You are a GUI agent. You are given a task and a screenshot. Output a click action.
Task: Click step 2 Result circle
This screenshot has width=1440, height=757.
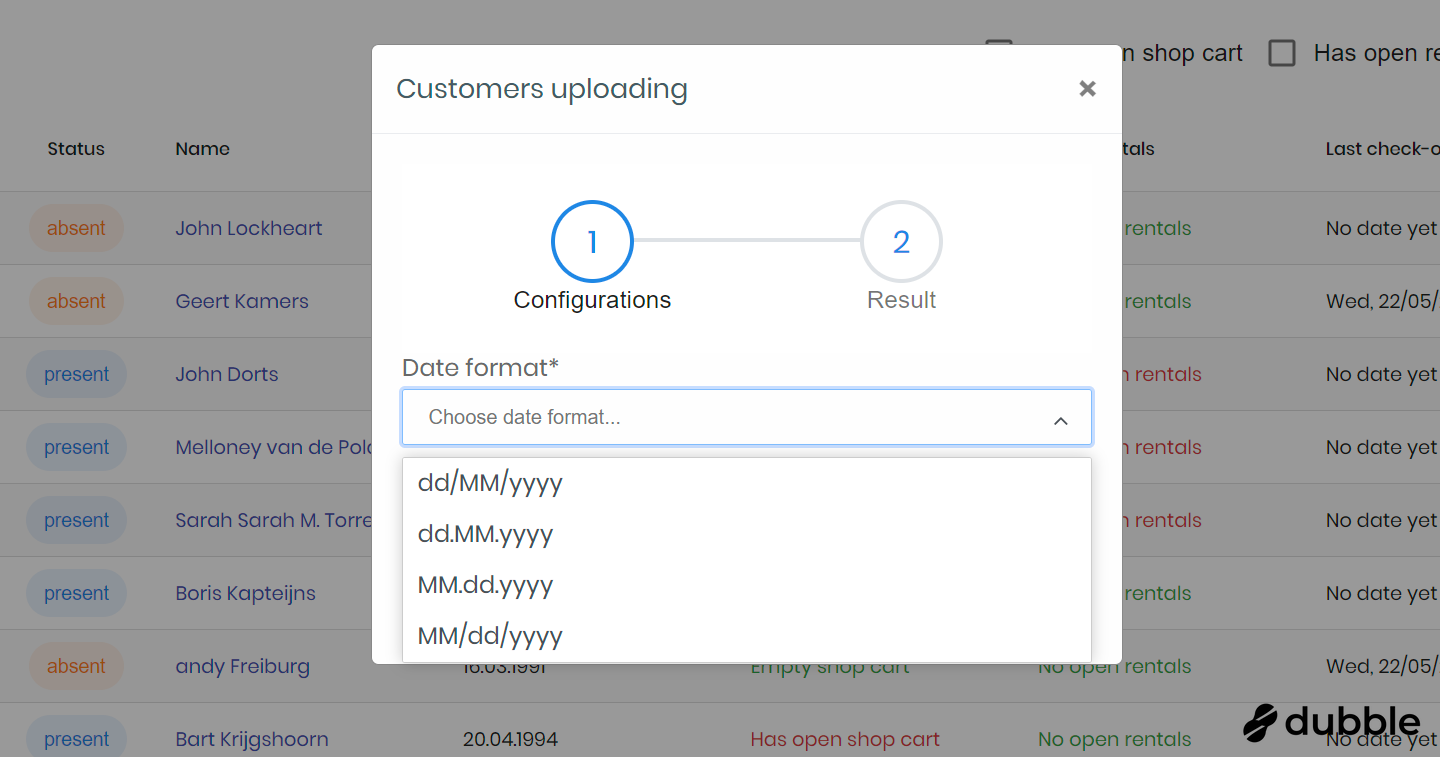pos(901,242)
